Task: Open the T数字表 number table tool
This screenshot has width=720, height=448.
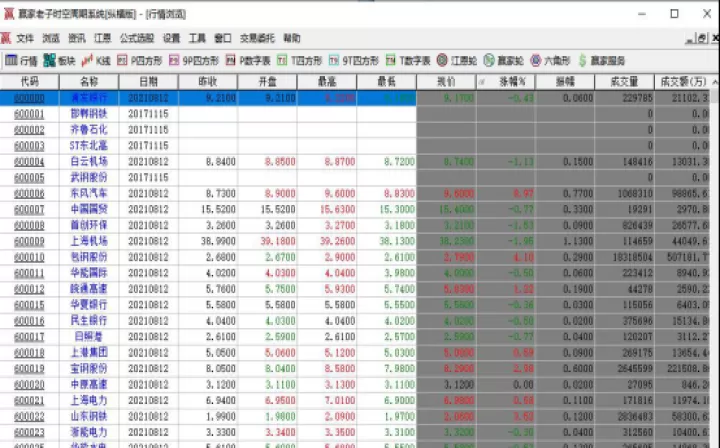Action: click(x=408, y=61)
